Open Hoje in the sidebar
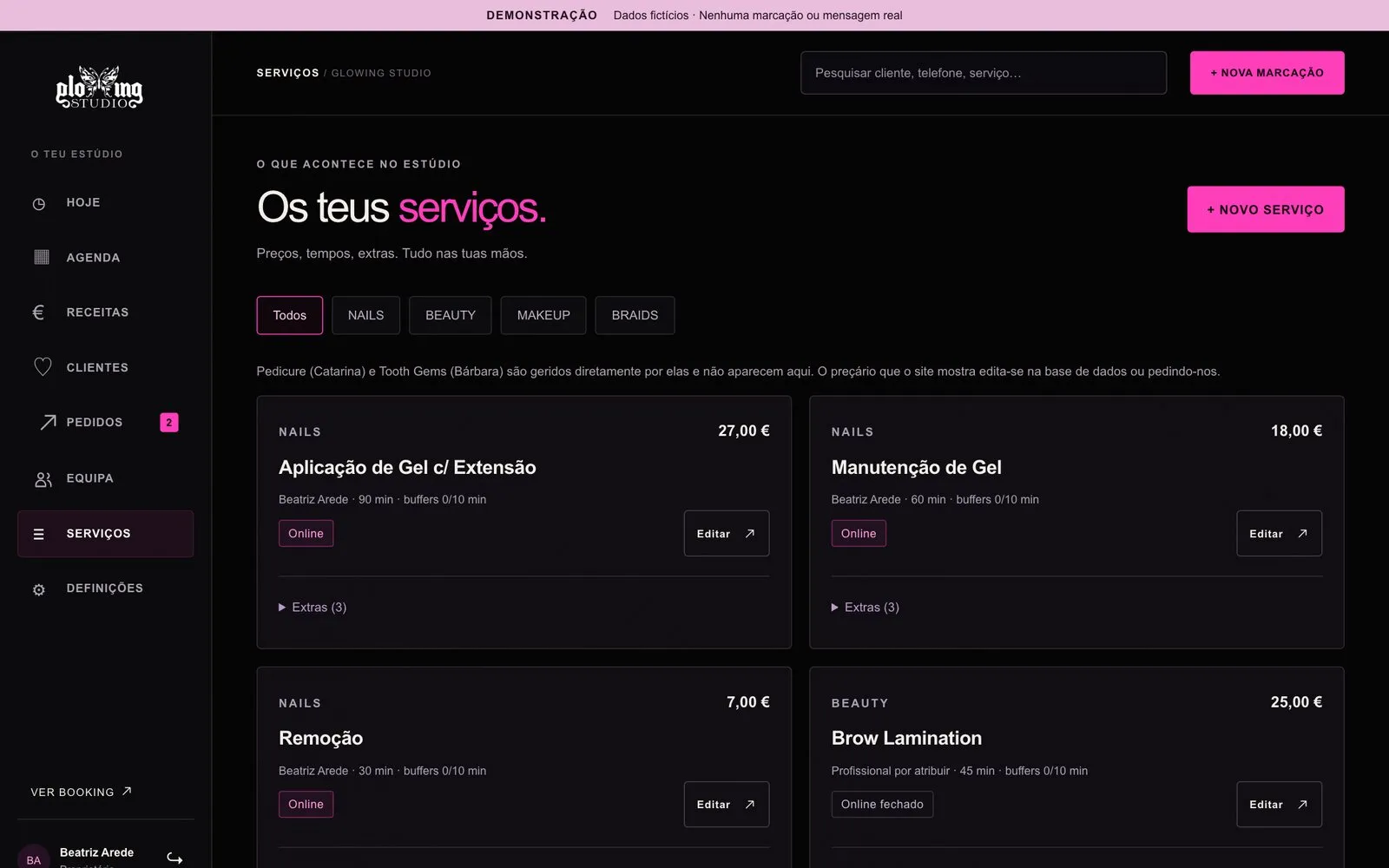Image resolution: width=1389 pixels, height=868 pixels. coord(105,202)
